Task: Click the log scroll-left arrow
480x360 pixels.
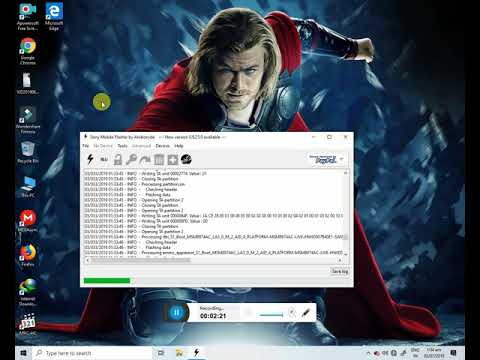Action: pos(88,260)
